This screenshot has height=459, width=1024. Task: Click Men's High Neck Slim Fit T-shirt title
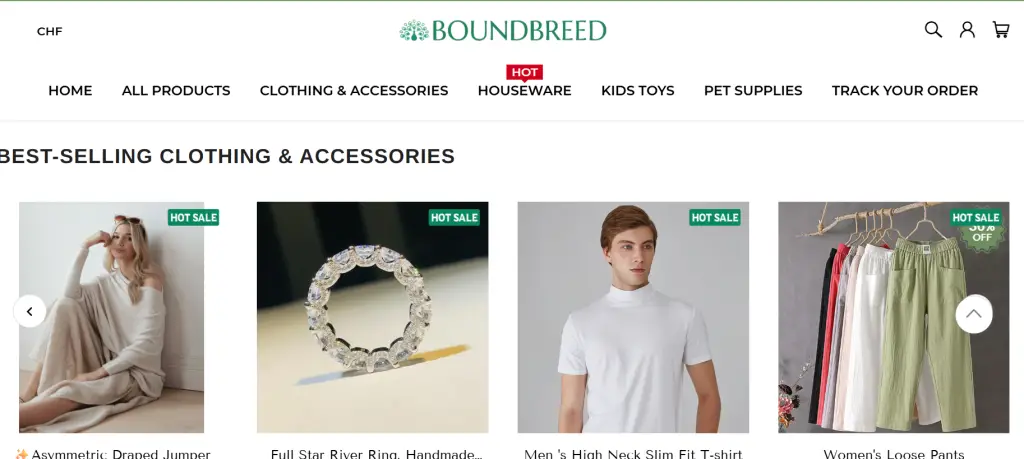(x=633, y=454)
